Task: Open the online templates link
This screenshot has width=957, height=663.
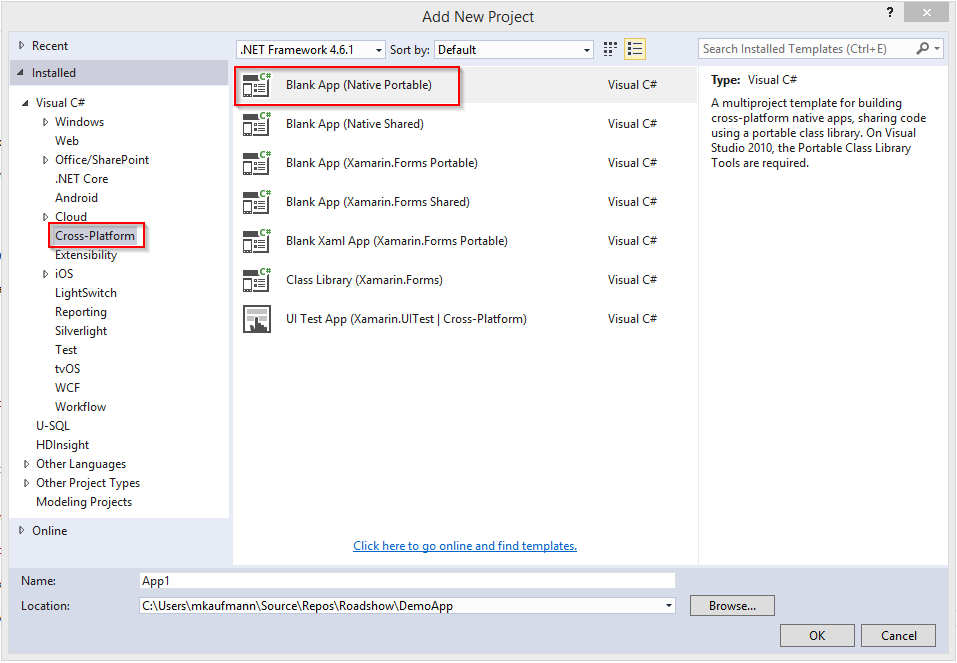Action: coord(465,546)
